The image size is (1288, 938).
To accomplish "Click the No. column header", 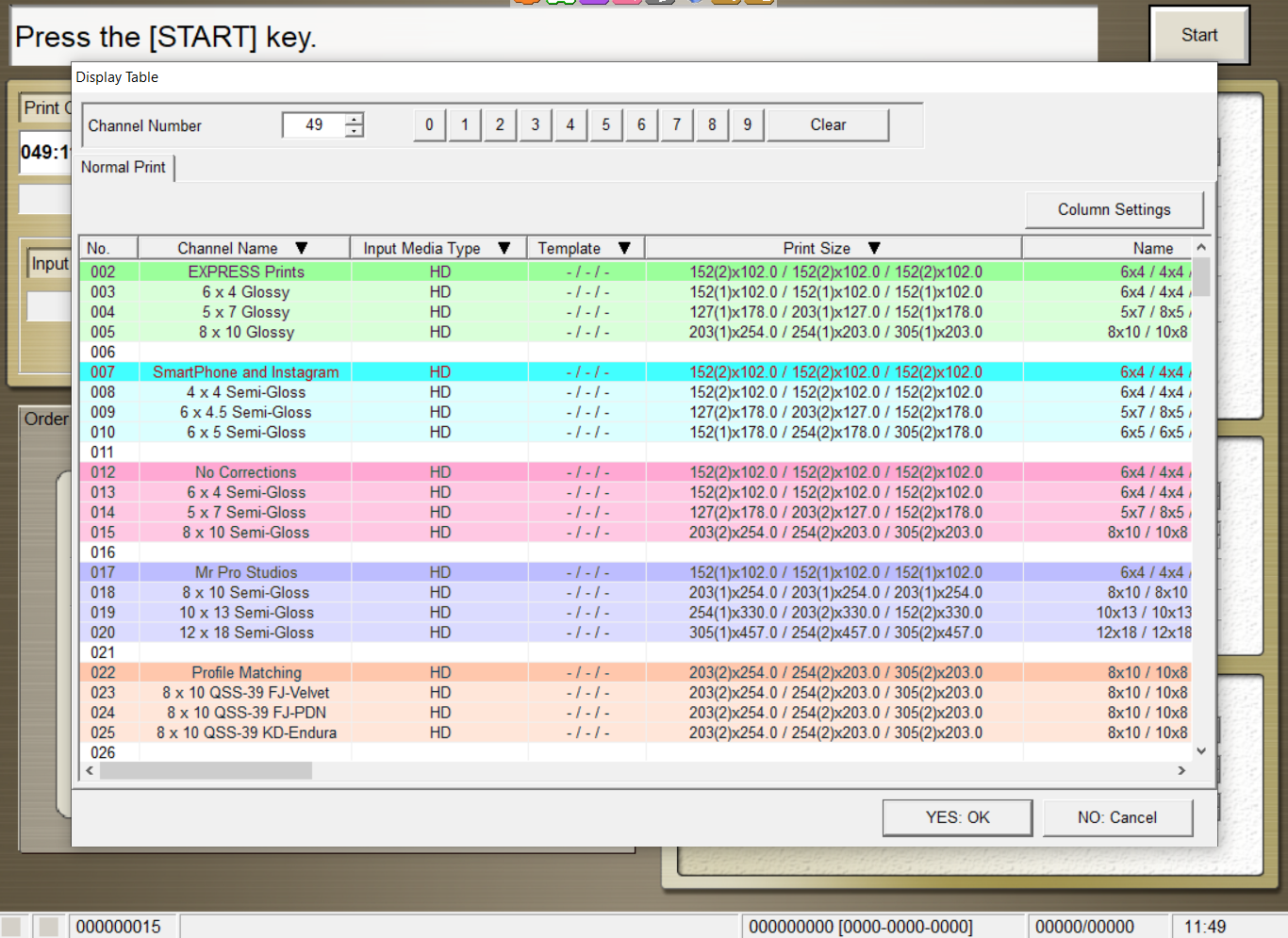I will click(x=108, y=248).
